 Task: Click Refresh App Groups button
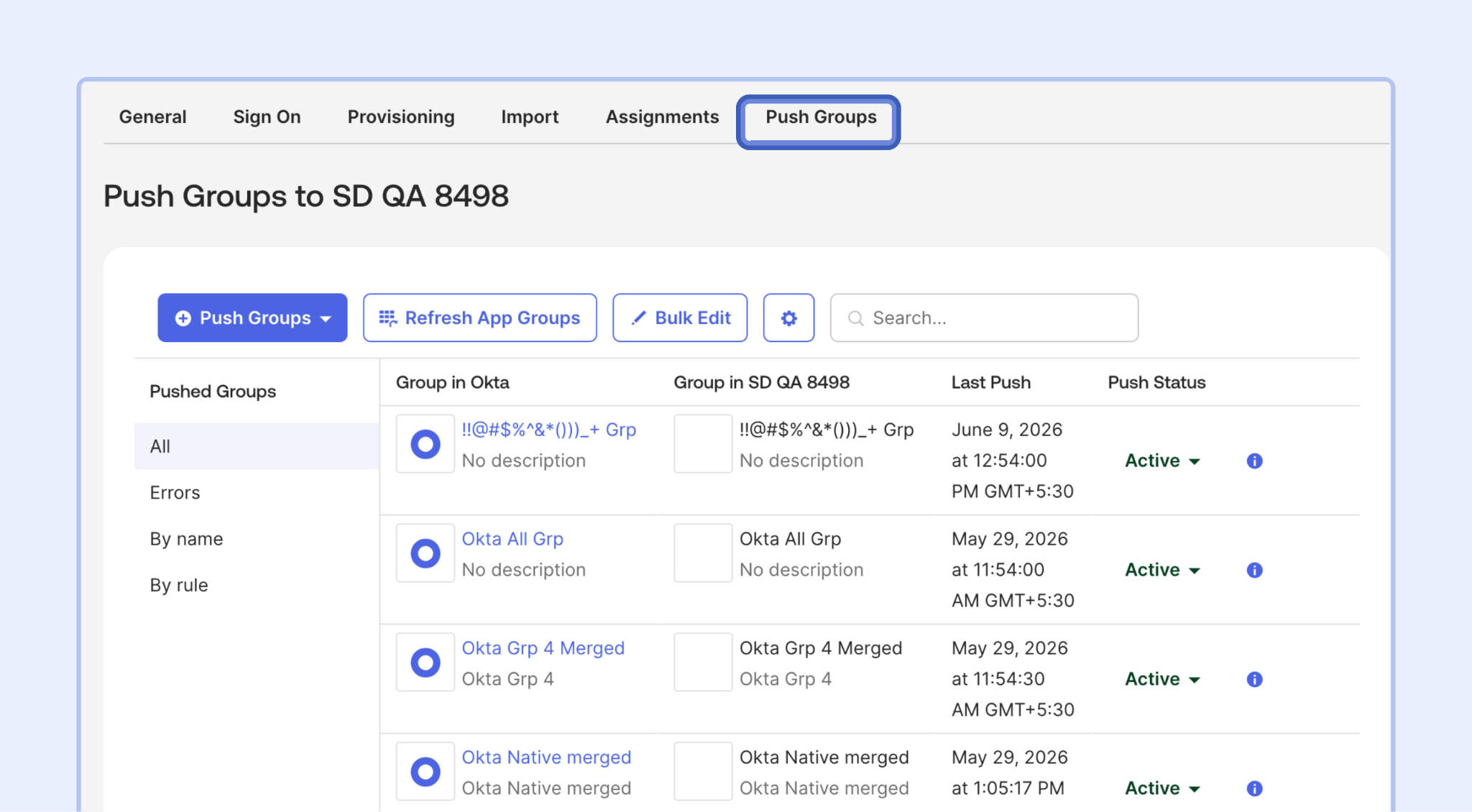pyautogui.click(x=479, y=318)
